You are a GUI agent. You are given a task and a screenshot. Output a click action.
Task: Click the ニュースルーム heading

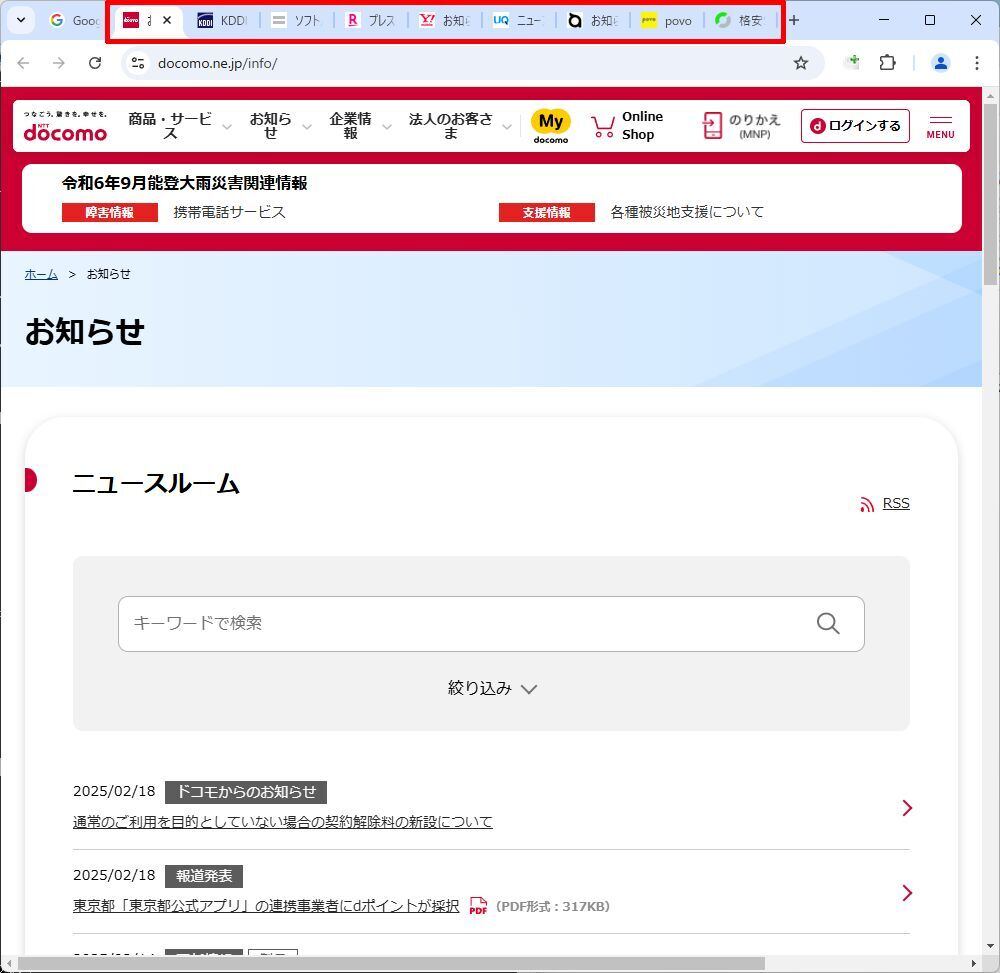[156, 483]
